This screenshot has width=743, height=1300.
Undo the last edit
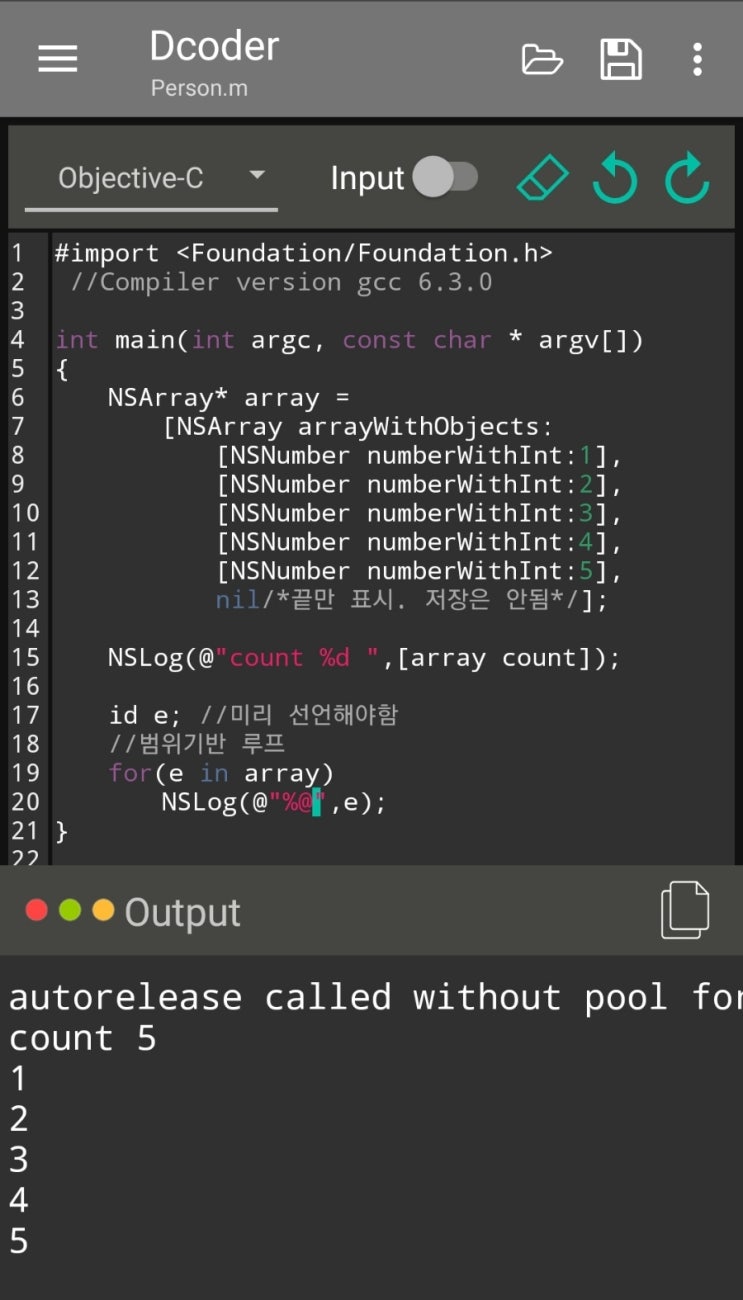[614, 179]
